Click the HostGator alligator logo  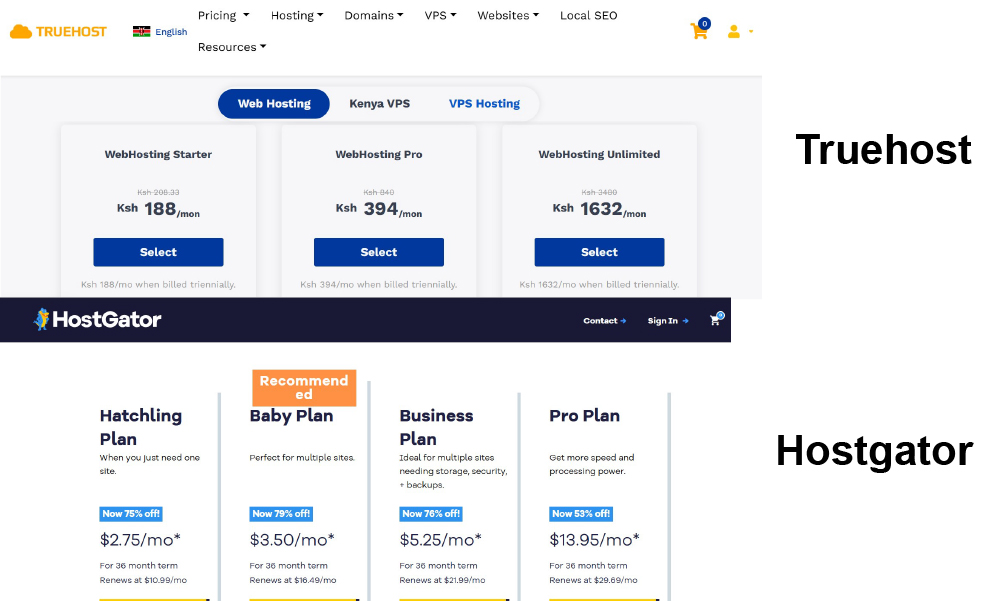(41, 320)
